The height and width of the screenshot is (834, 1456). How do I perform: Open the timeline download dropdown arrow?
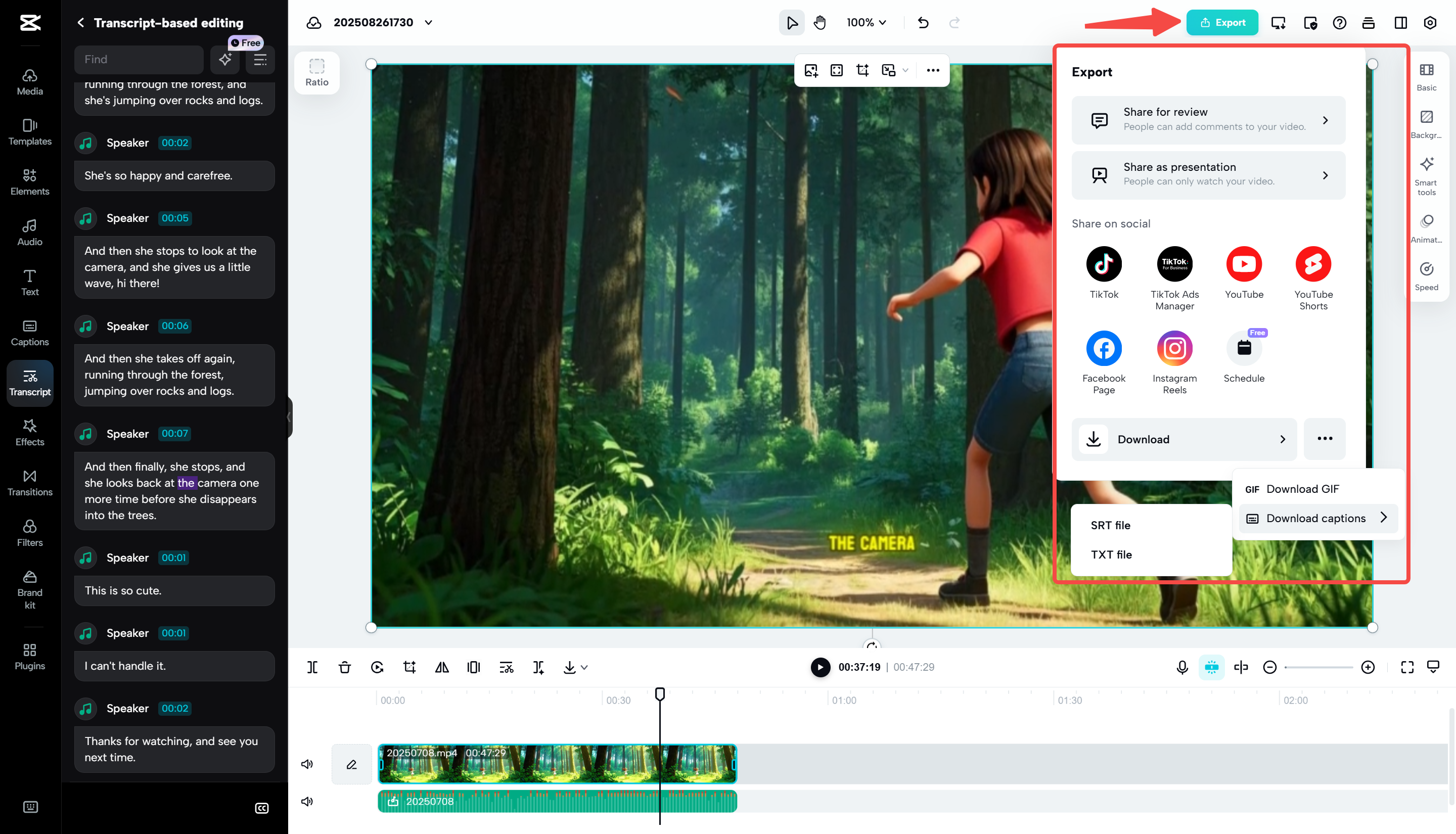pyautogui.click(x=584, y=667)
